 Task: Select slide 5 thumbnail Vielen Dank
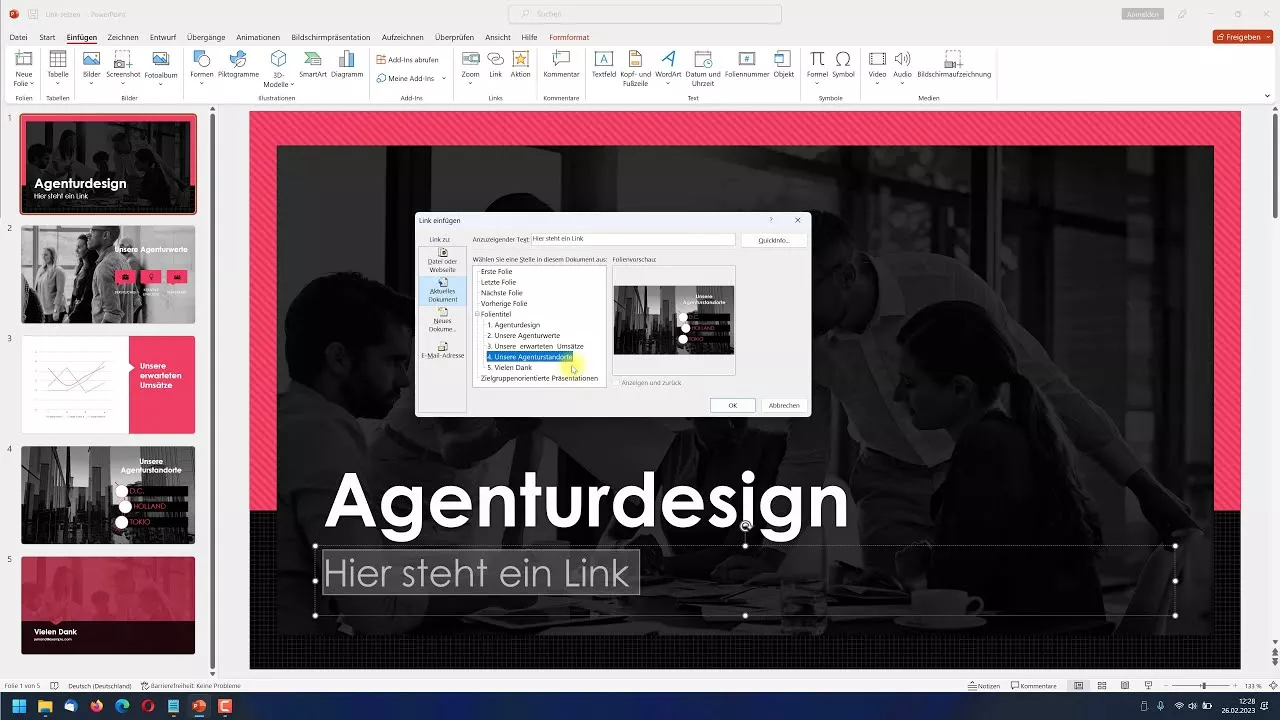pyautogui.click(x=108, y=605)
